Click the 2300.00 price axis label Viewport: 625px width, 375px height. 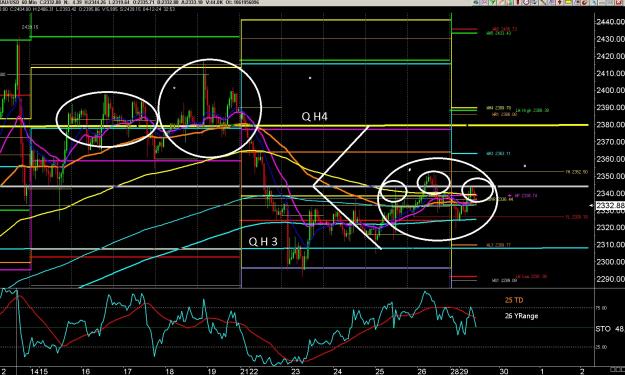(610, 262)
